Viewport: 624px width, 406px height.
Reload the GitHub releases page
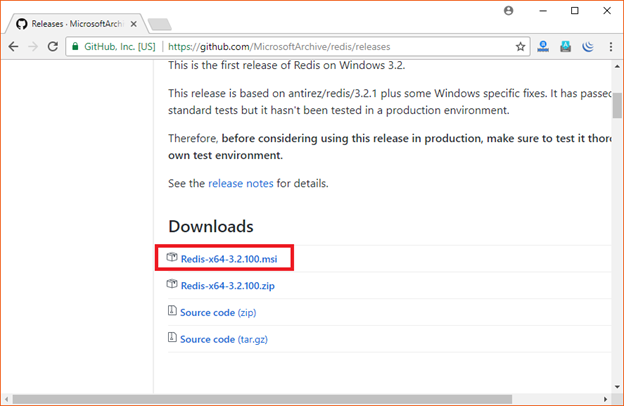(55, 46)
